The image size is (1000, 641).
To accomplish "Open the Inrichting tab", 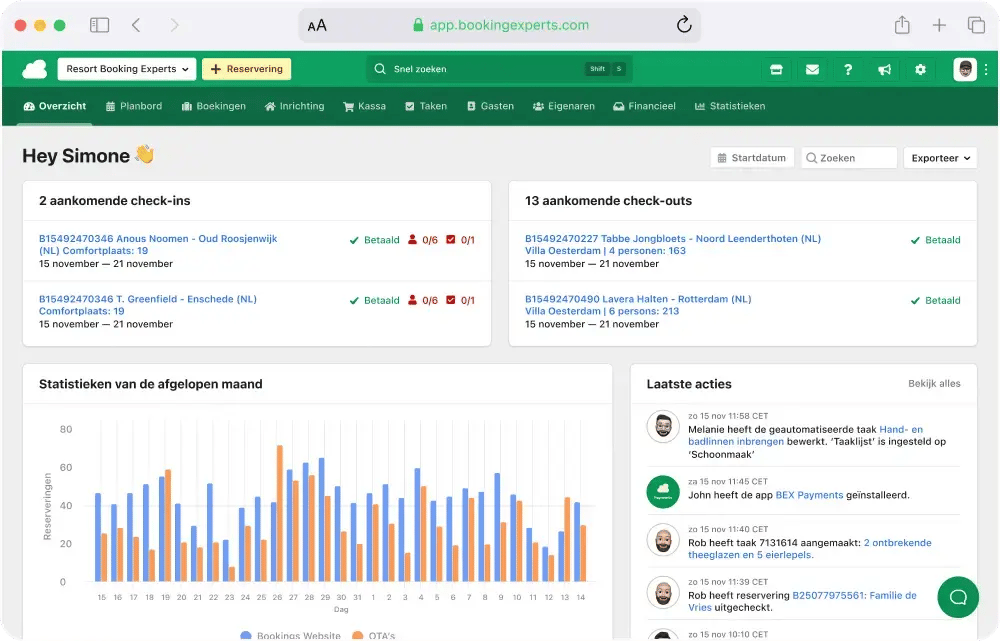I will 295,107.
